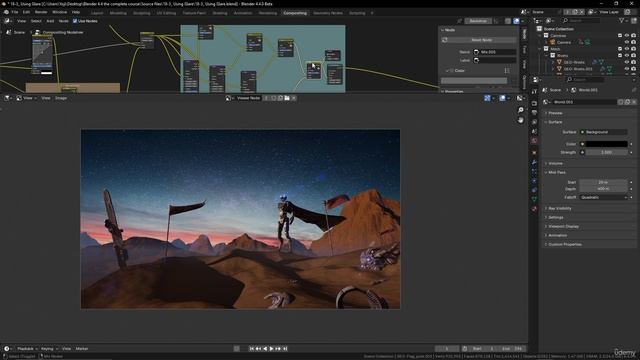Viewport: 640px width, 360px height.
Task: Open the File menu
Action: (x=15, y=12)
